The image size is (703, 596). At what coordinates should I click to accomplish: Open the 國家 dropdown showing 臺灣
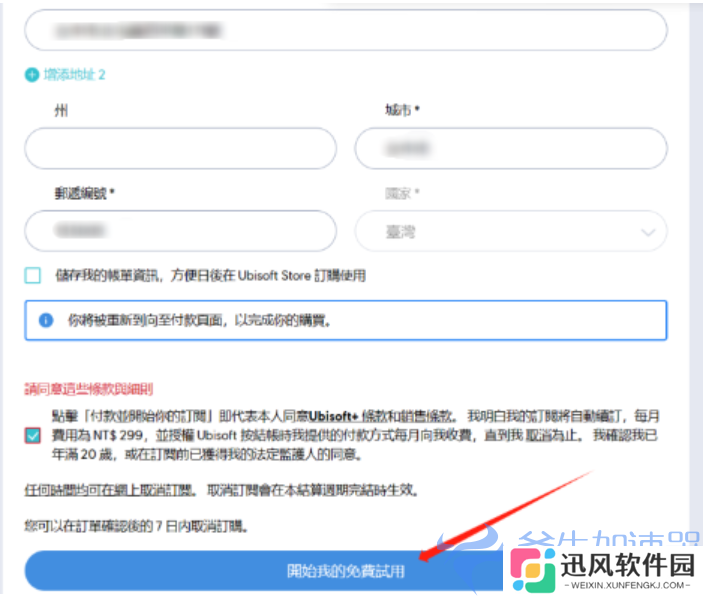[511, 231]
